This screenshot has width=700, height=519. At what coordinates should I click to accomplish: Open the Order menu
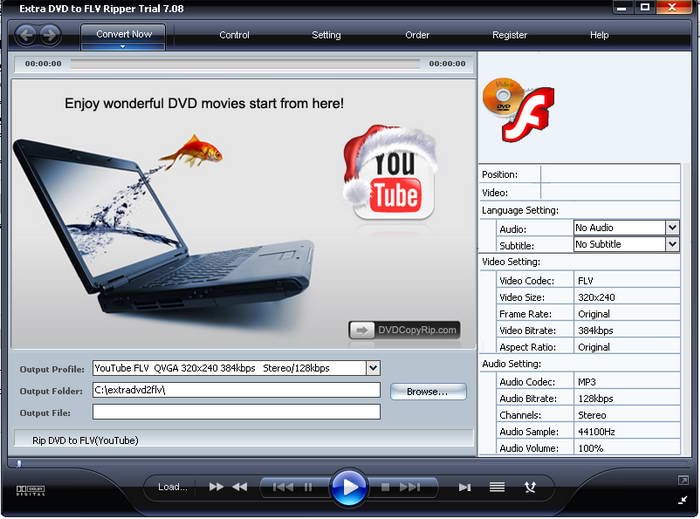click(x=417, y=35)
